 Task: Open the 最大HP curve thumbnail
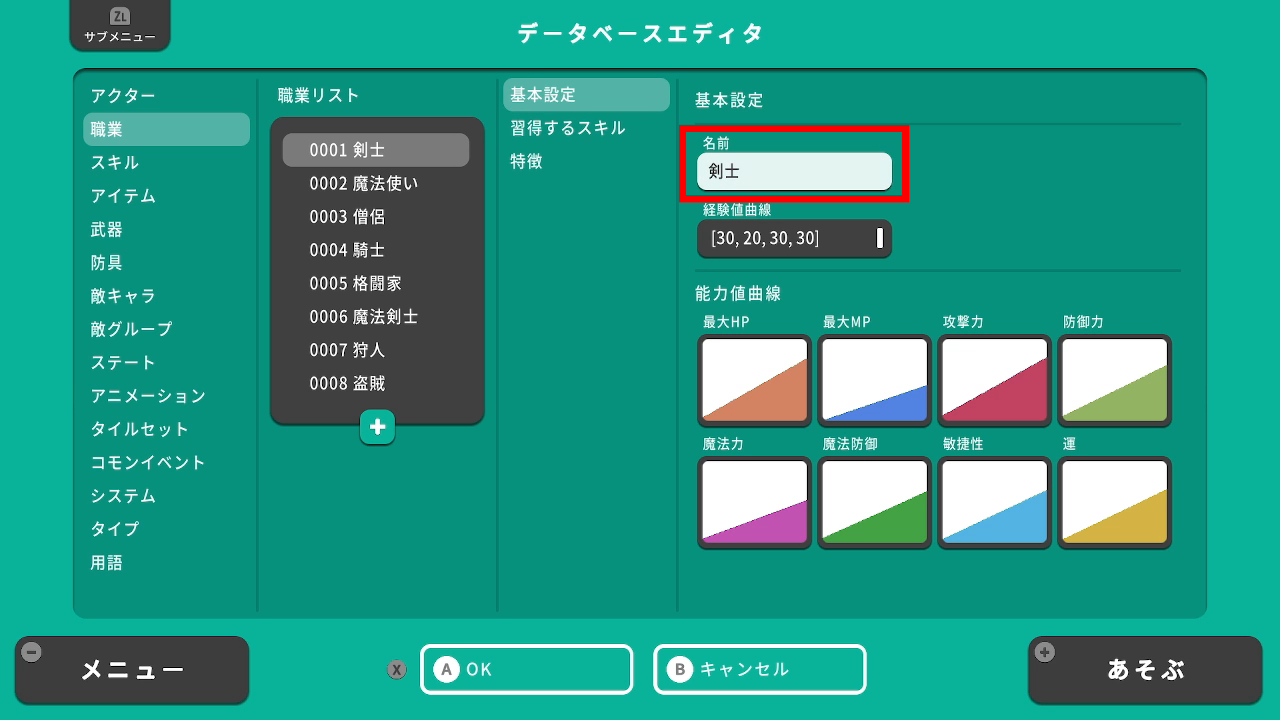[754, 380]
